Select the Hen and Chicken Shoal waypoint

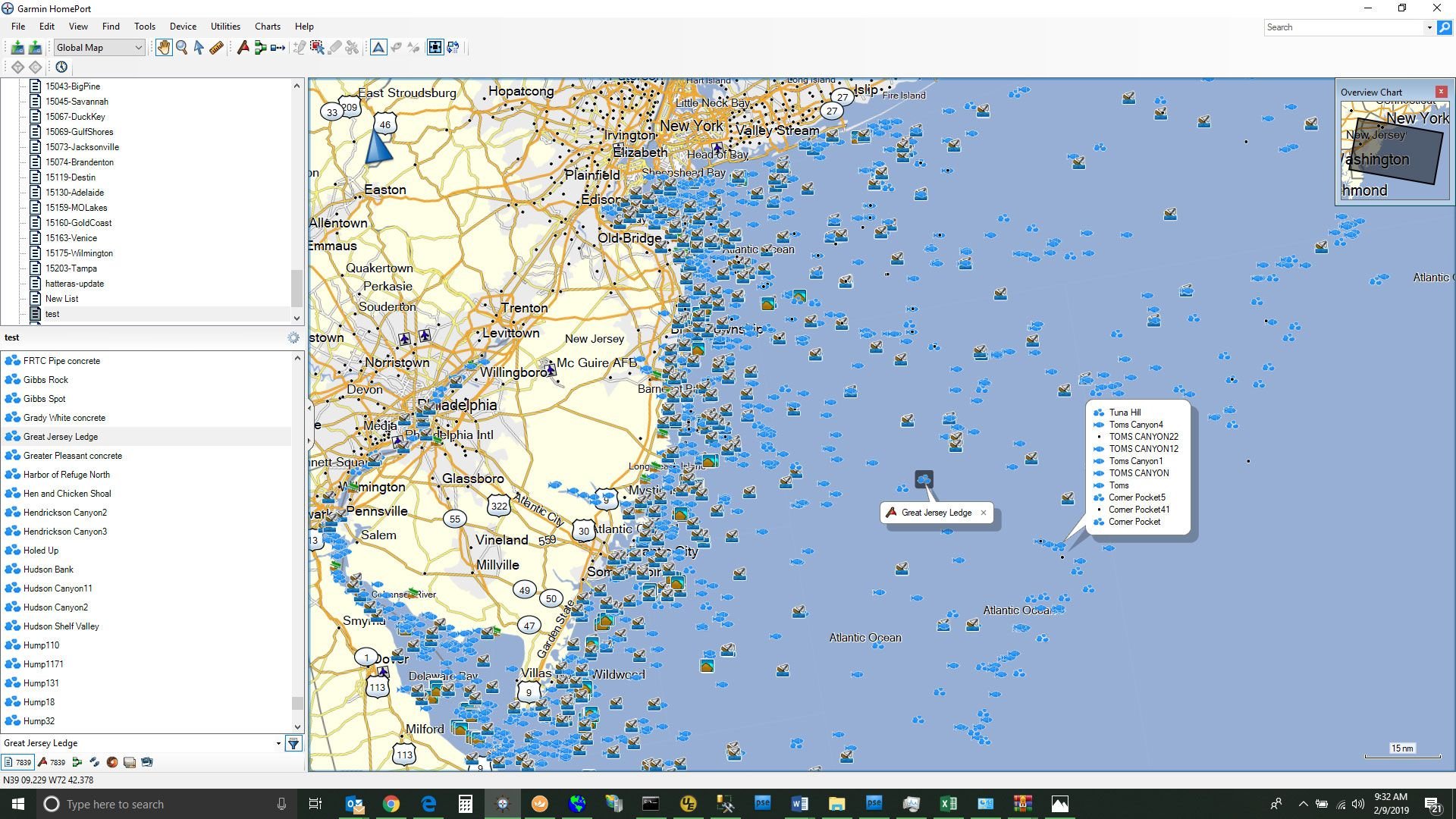[67, 494]
